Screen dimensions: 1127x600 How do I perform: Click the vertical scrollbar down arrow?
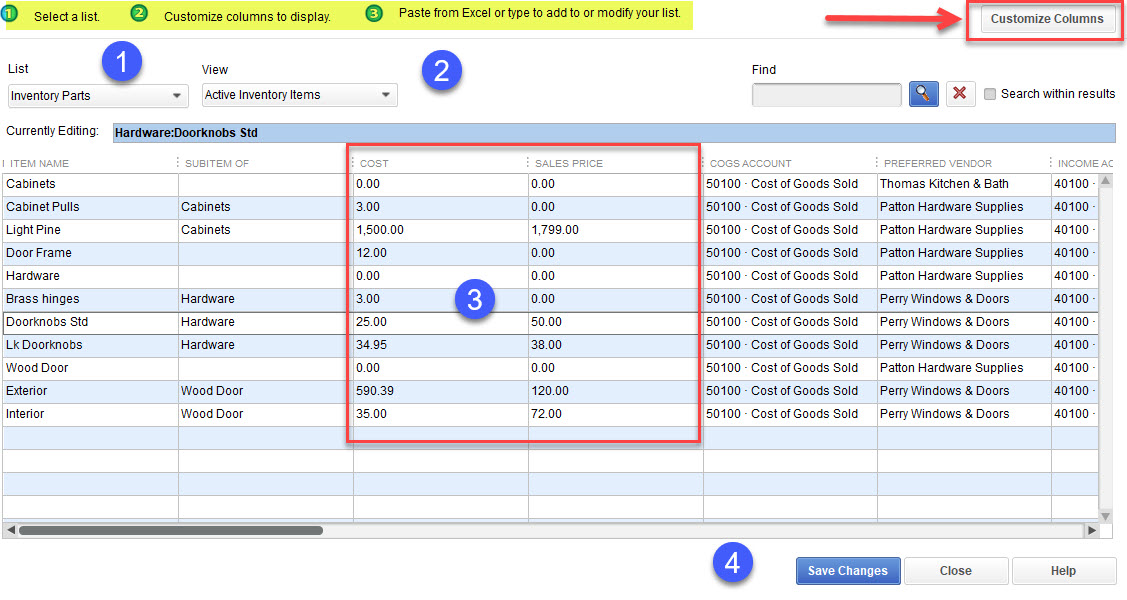tap(1105, 516)
